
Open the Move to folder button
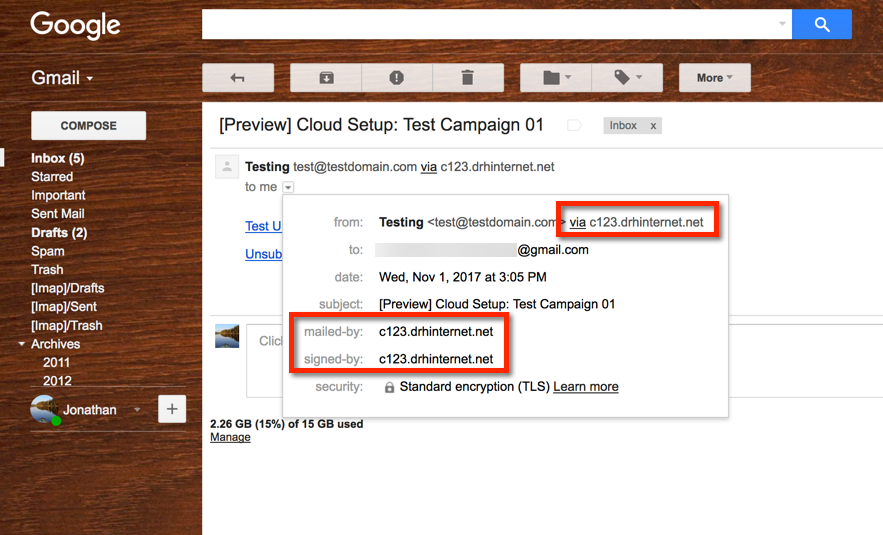556,78
